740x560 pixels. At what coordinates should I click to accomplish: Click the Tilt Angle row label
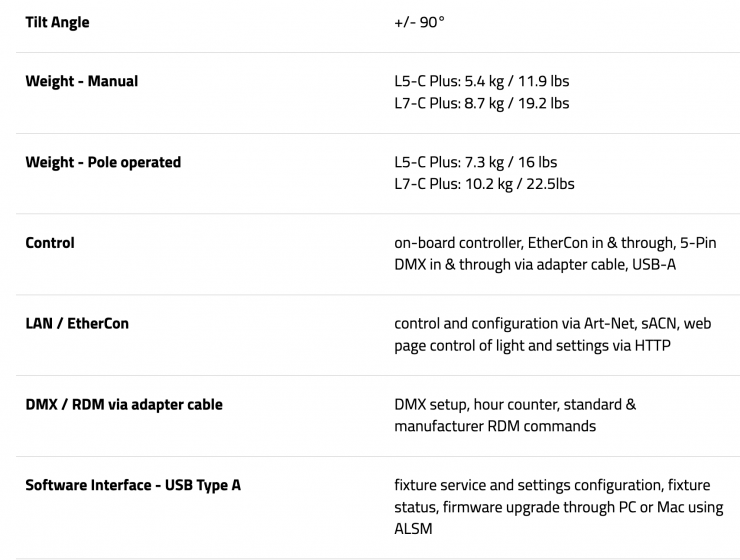pyautogui.click(x=57, y=22)
